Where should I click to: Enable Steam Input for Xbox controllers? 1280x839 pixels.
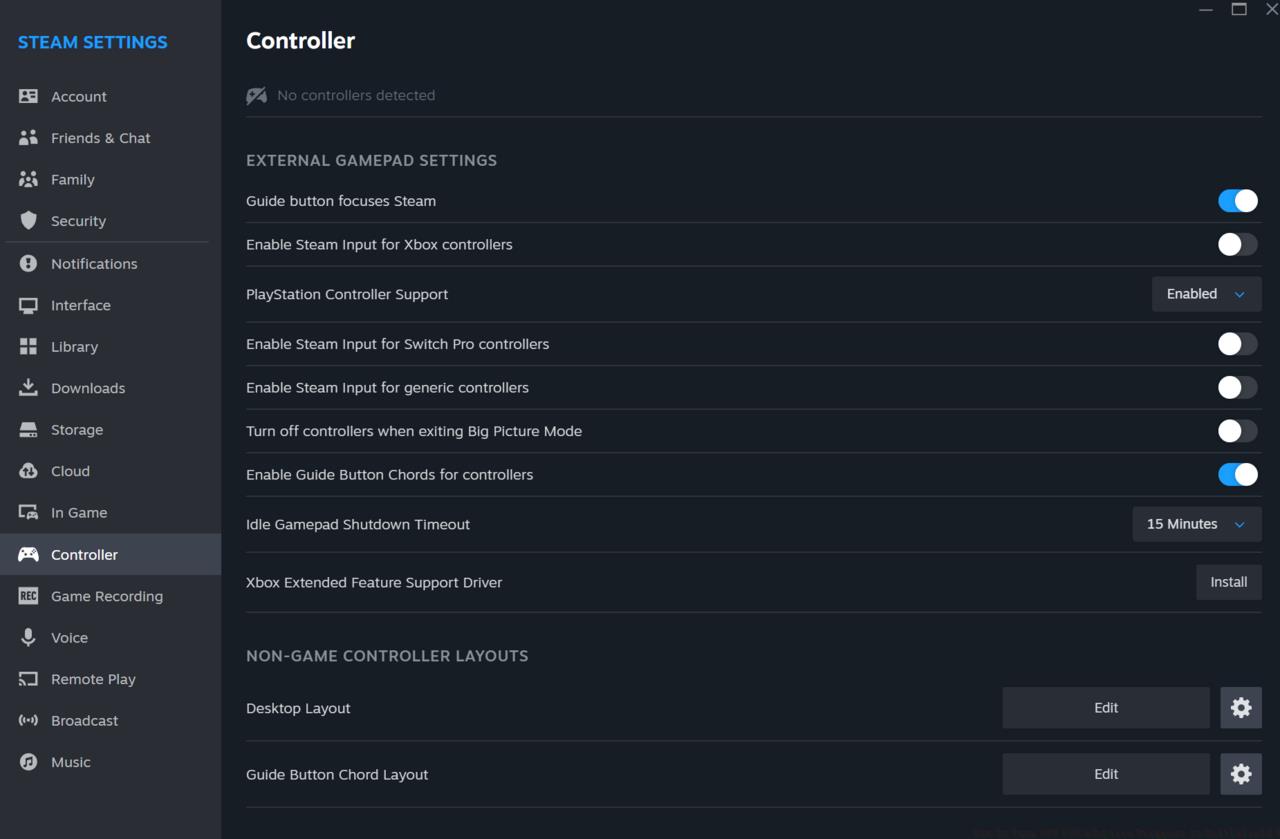coord(1237,244)
